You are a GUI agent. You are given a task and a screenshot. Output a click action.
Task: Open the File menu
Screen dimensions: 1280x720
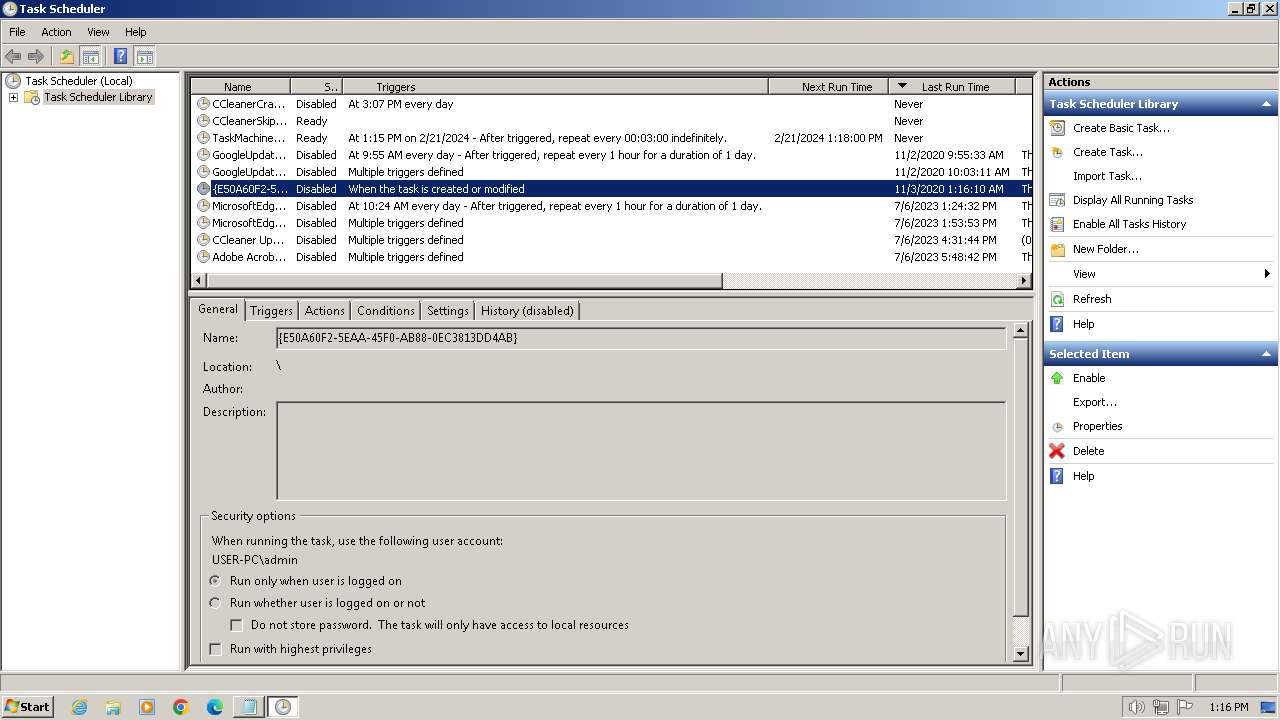[x=17, y=32]
